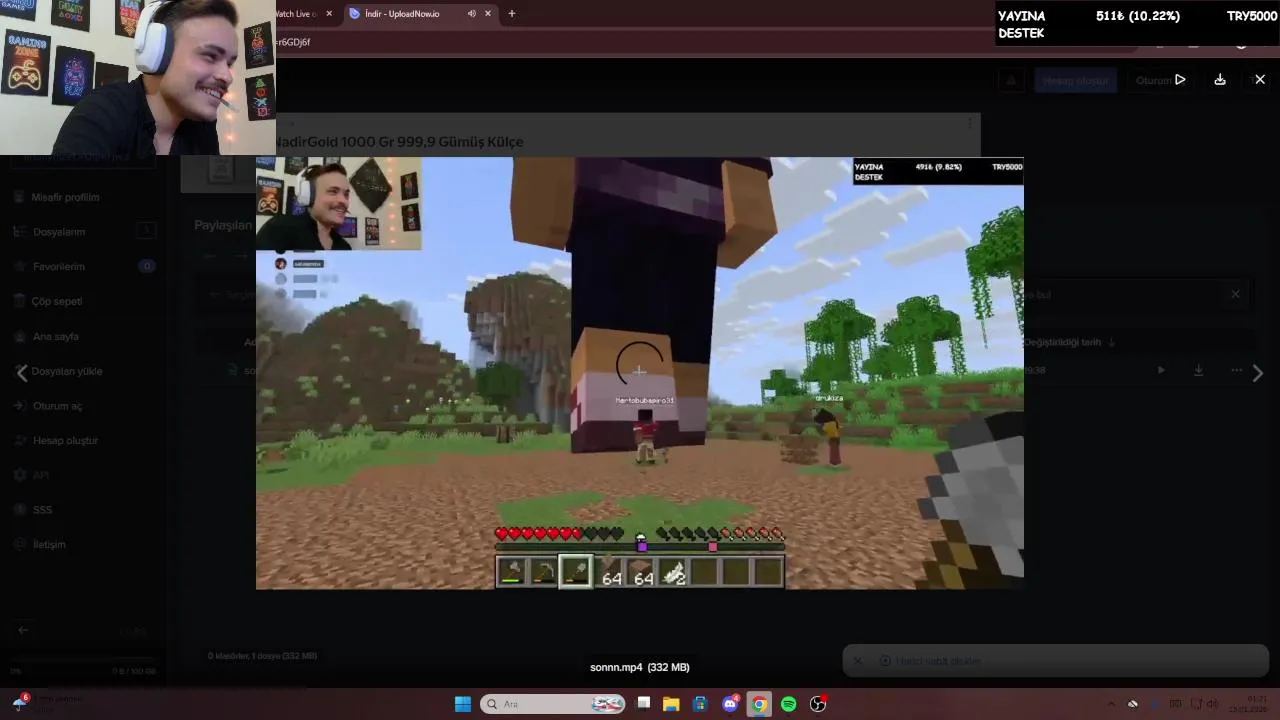Open Microsoft Store from the taskbar
The height and width of the screenshot is (720, 1280).
701,704
